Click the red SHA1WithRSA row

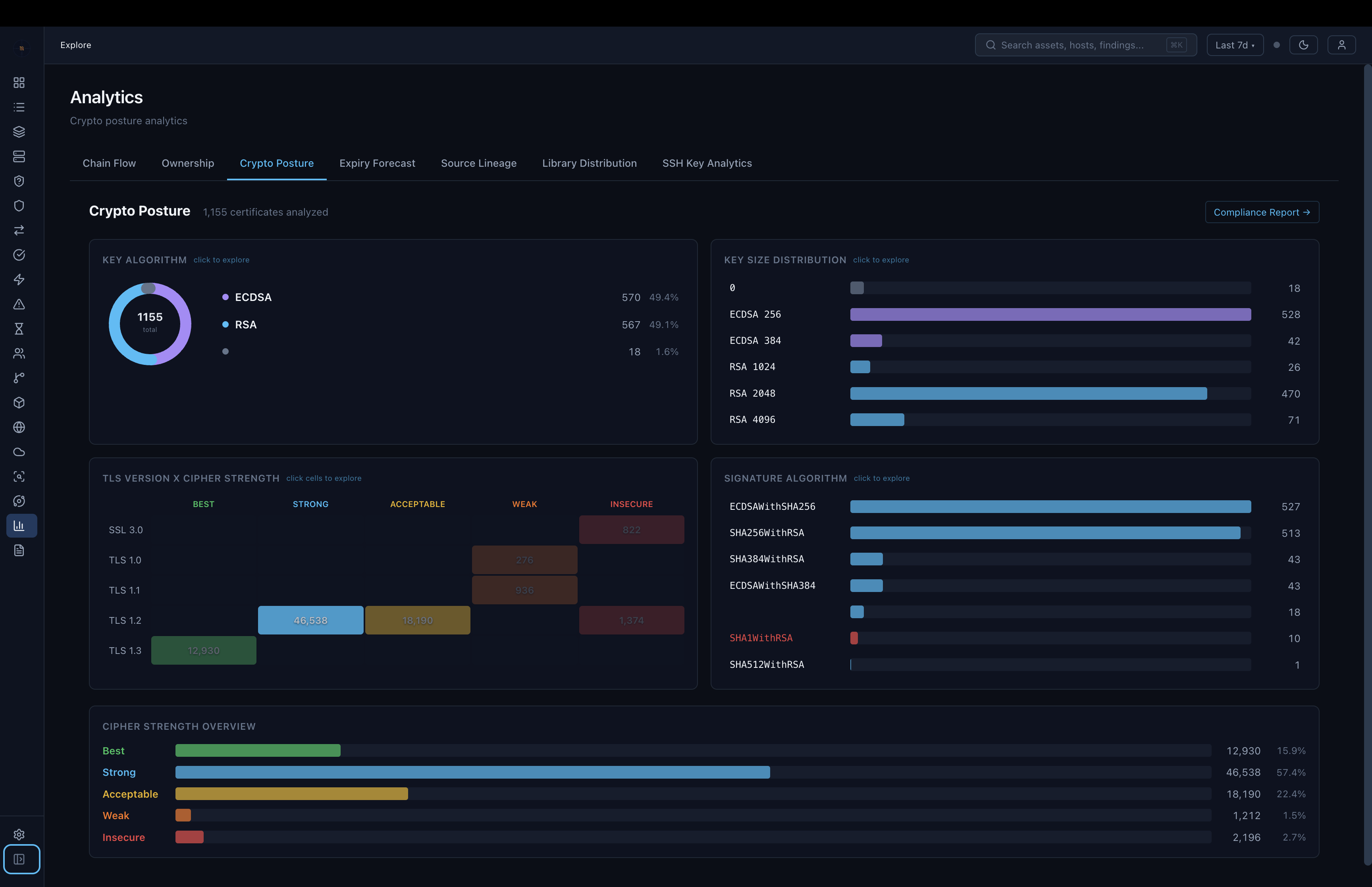(1014, 638)
